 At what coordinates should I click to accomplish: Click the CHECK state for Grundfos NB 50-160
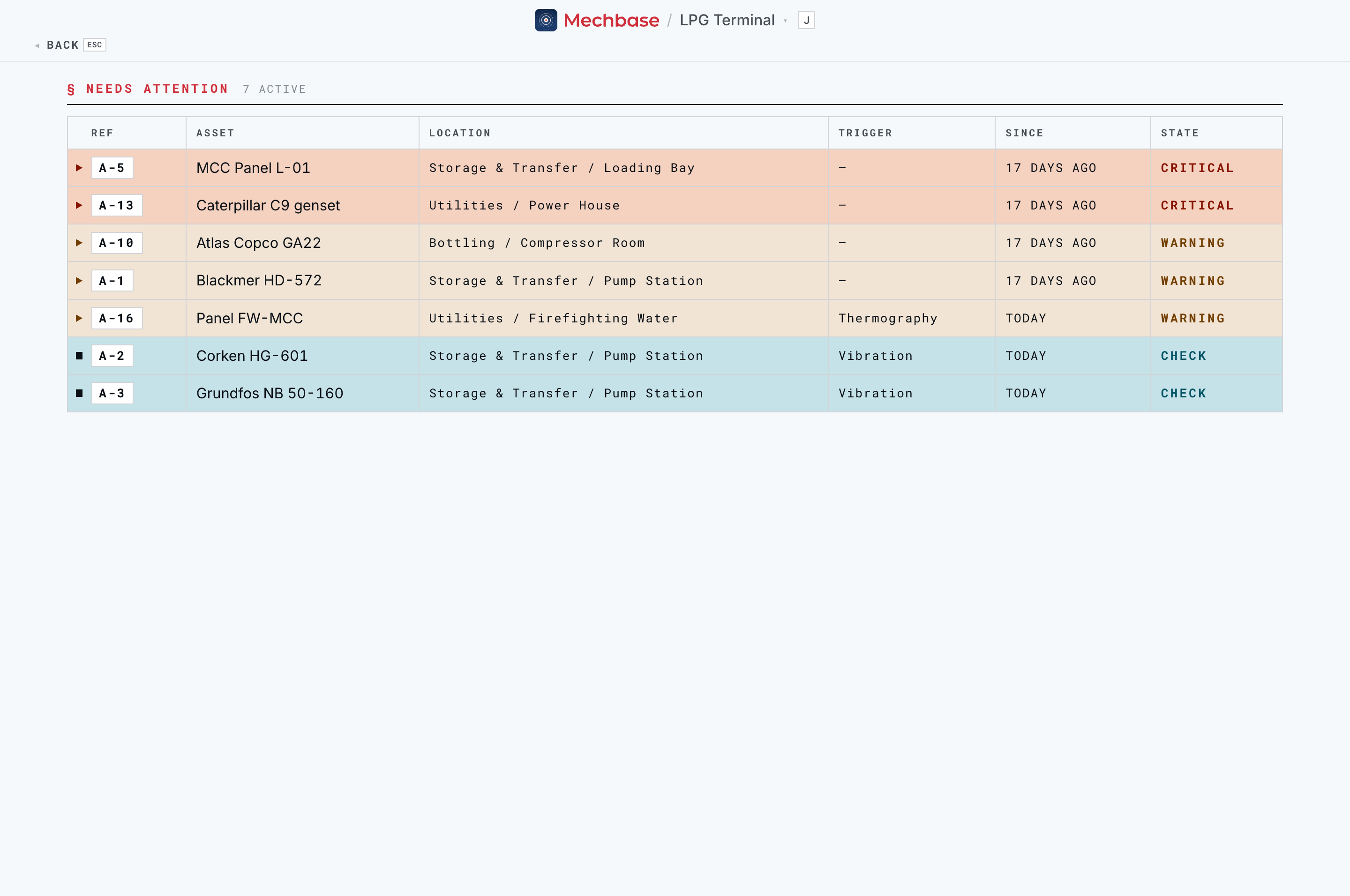click(x=1183, y=393)
